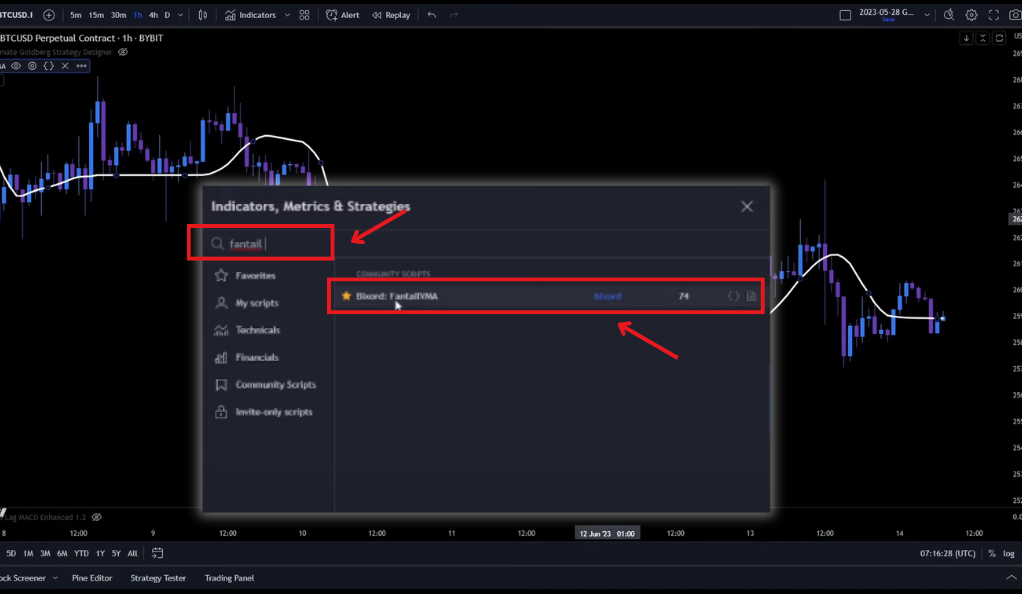Open the saved layout name dropdown arrow

pyautogui.click(x=927, y=15)
